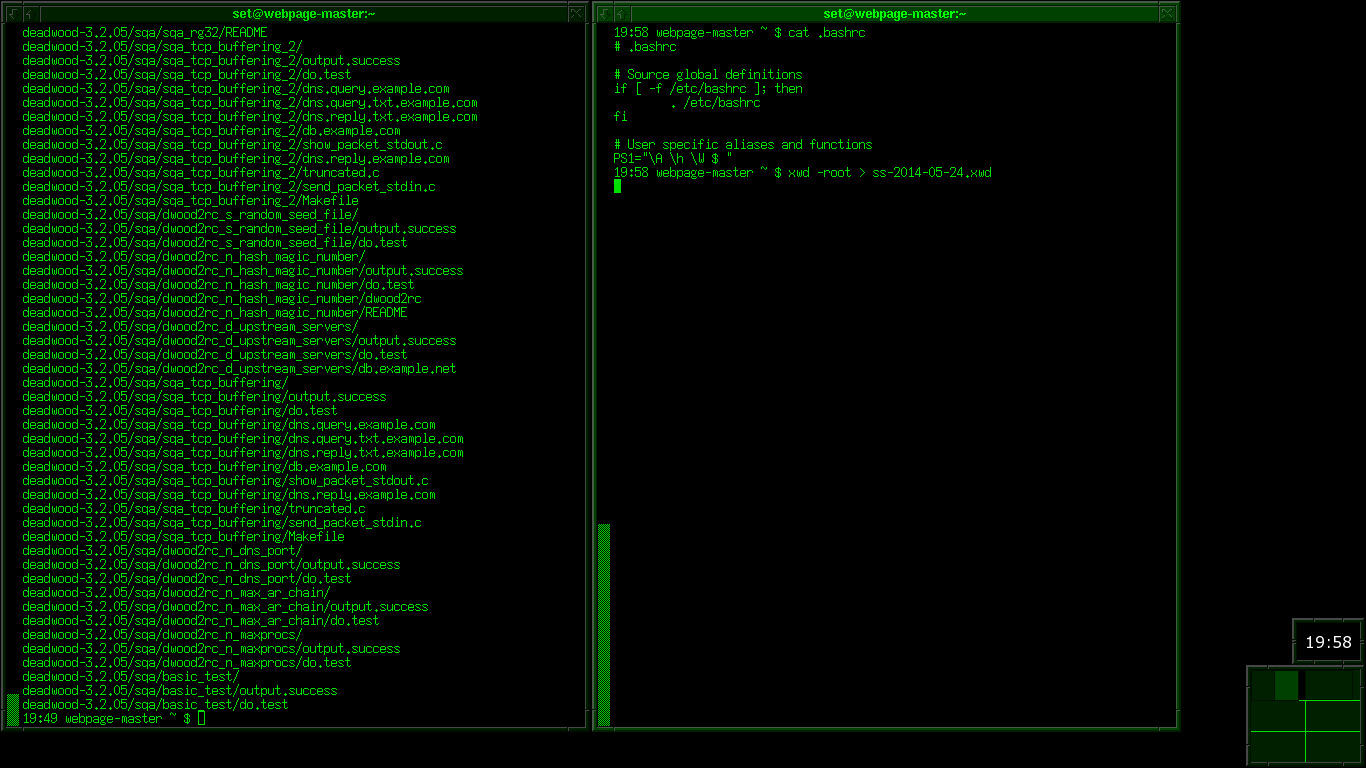This screenshot has width=1366, height=768.
Task: Click the 'cat .bashrc' command line
Action: click(x=739, y=32)
